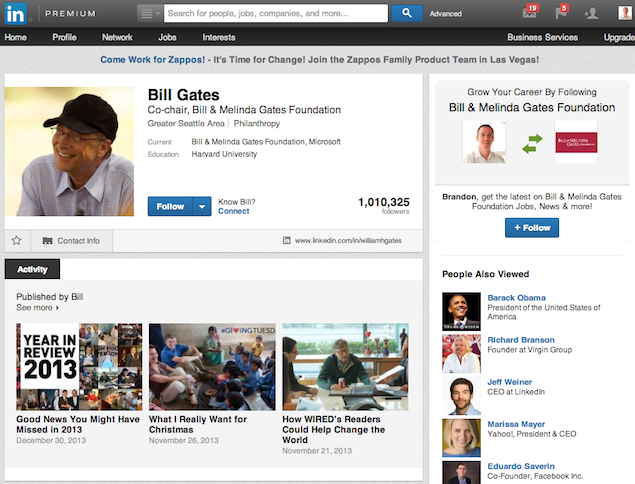
Task: Open Jeff Weiner's profile link
Action: 509,382
